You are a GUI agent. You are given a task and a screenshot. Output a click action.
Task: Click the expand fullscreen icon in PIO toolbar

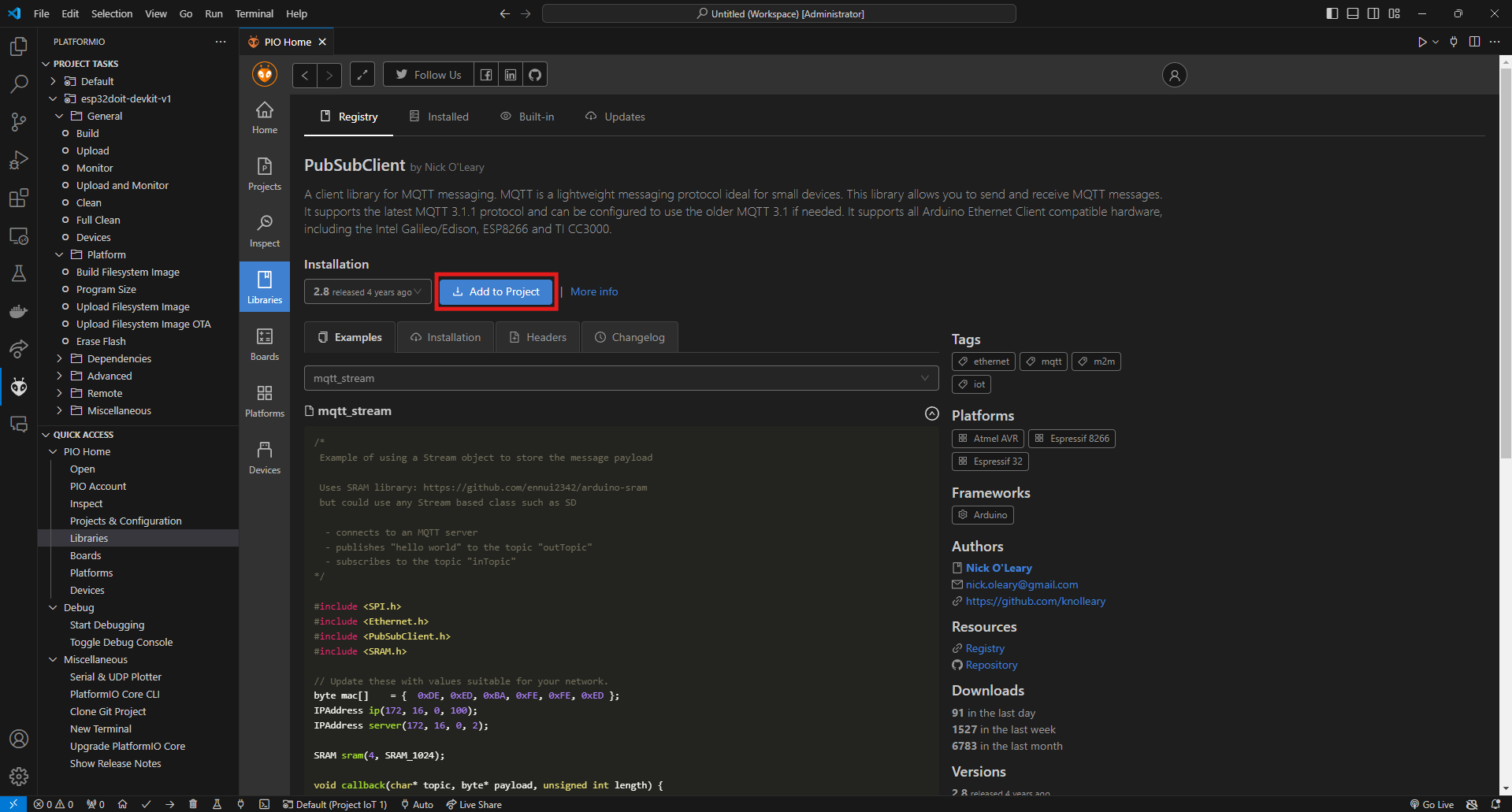click(362, 75)
